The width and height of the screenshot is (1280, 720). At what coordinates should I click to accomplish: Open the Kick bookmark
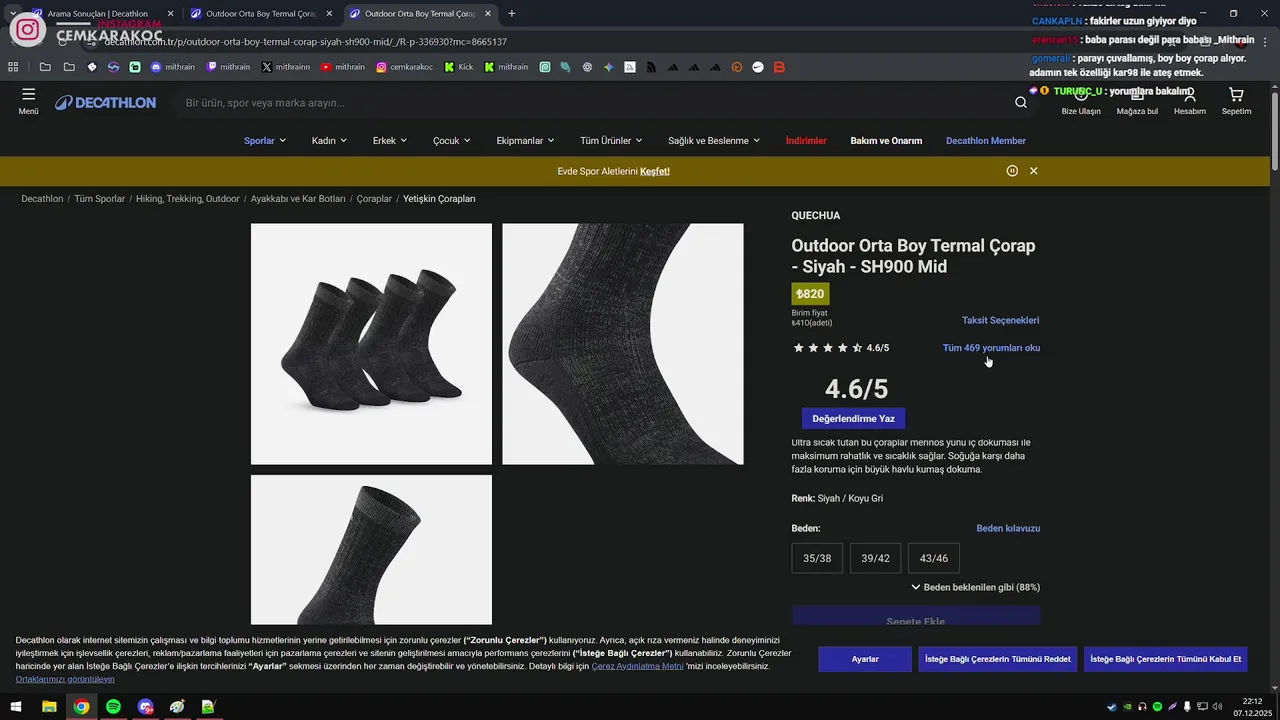tap(459, 67)
